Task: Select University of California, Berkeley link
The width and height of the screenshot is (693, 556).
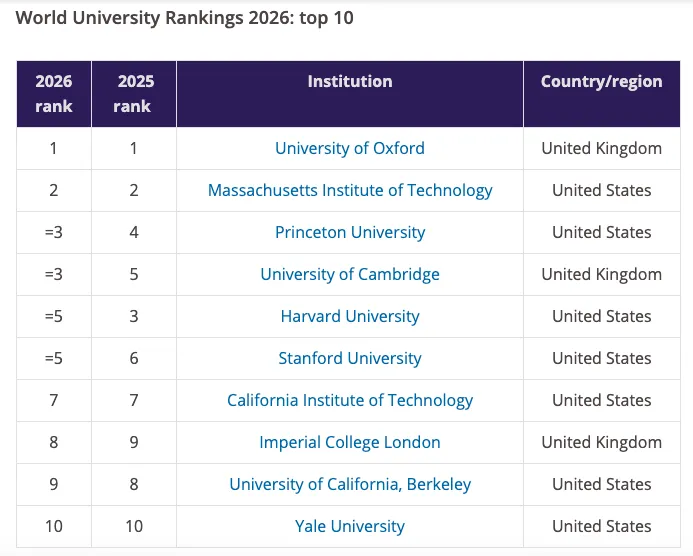Action: click(350, 484)
